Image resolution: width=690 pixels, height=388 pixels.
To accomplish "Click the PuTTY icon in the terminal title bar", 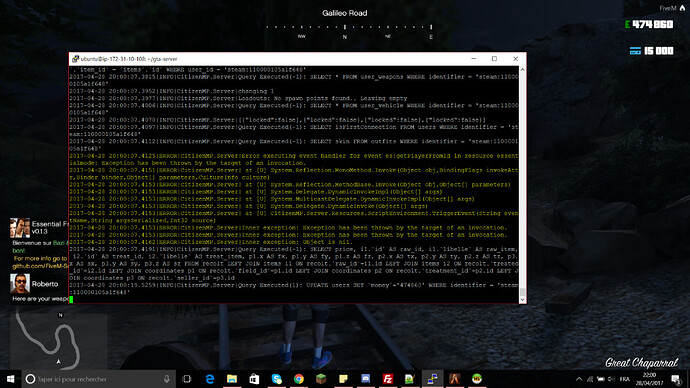I will pos(75,59).
